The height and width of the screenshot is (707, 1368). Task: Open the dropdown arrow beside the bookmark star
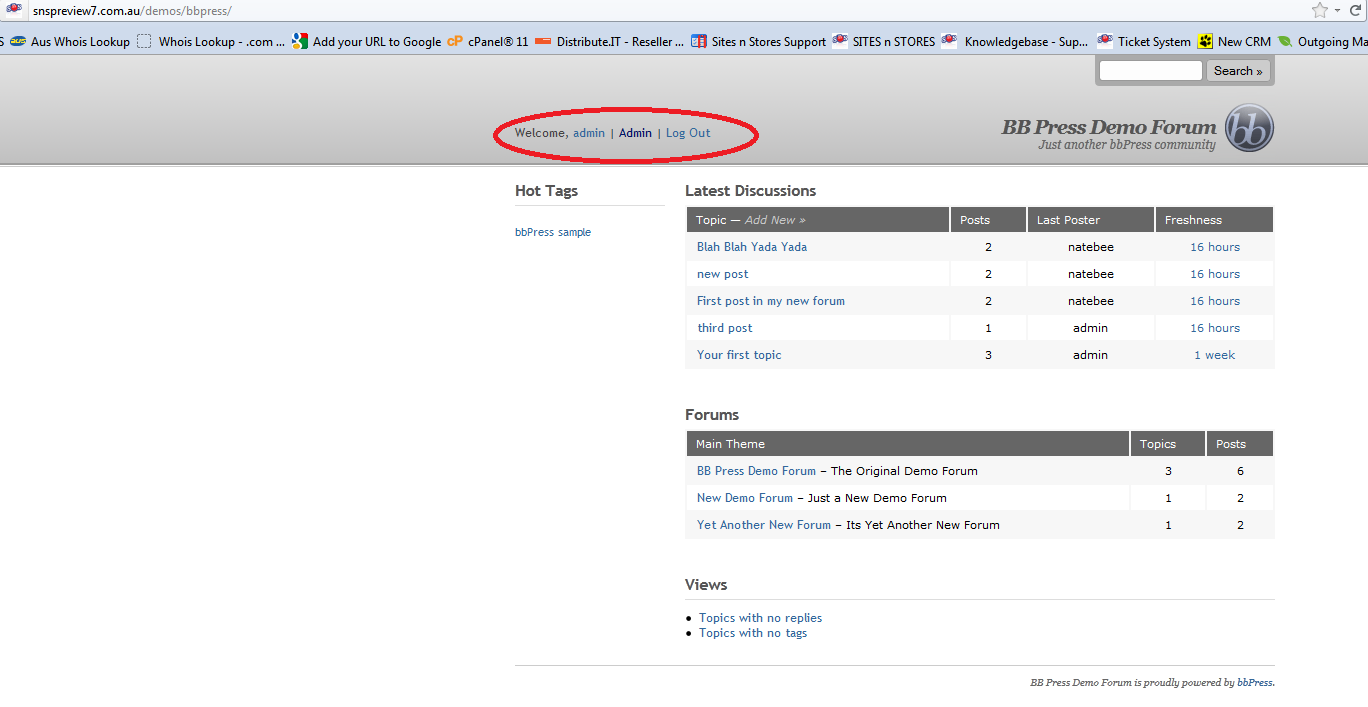tap(1337, 10)
